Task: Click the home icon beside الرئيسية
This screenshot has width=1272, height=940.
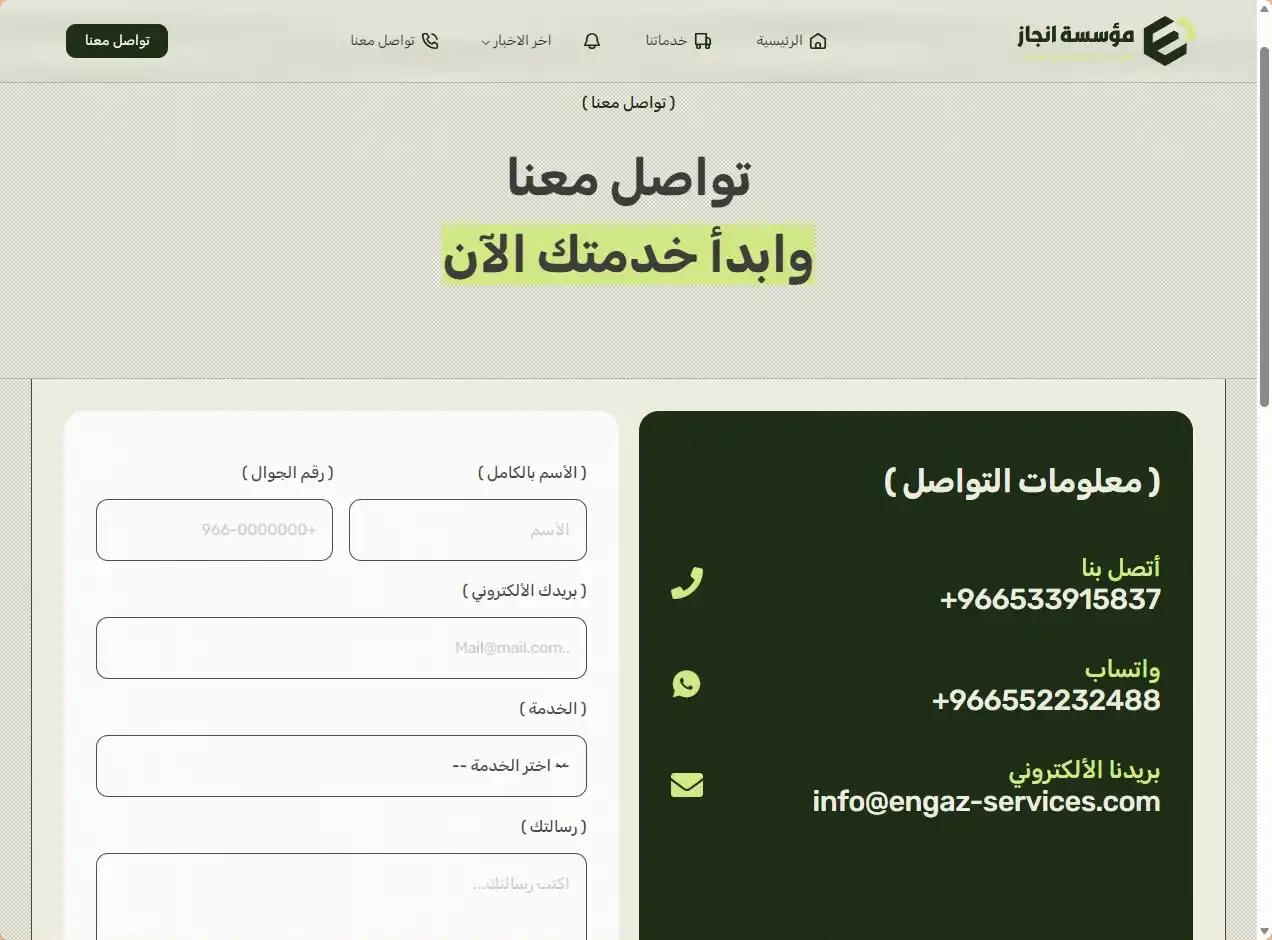Action: [818, 41]
